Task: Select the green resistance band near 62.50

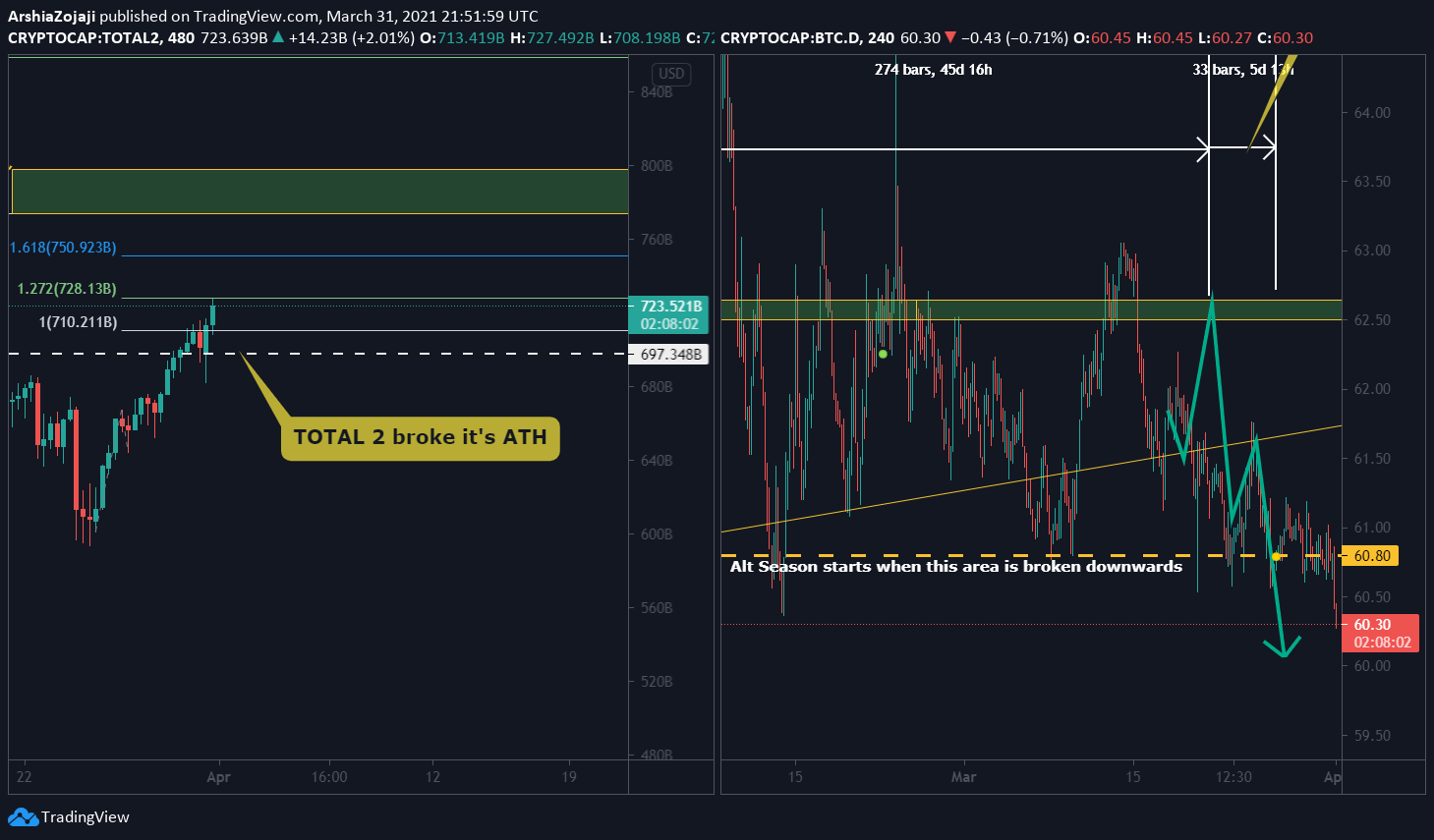Action: pyautogui.click(x=1031, y=309)
